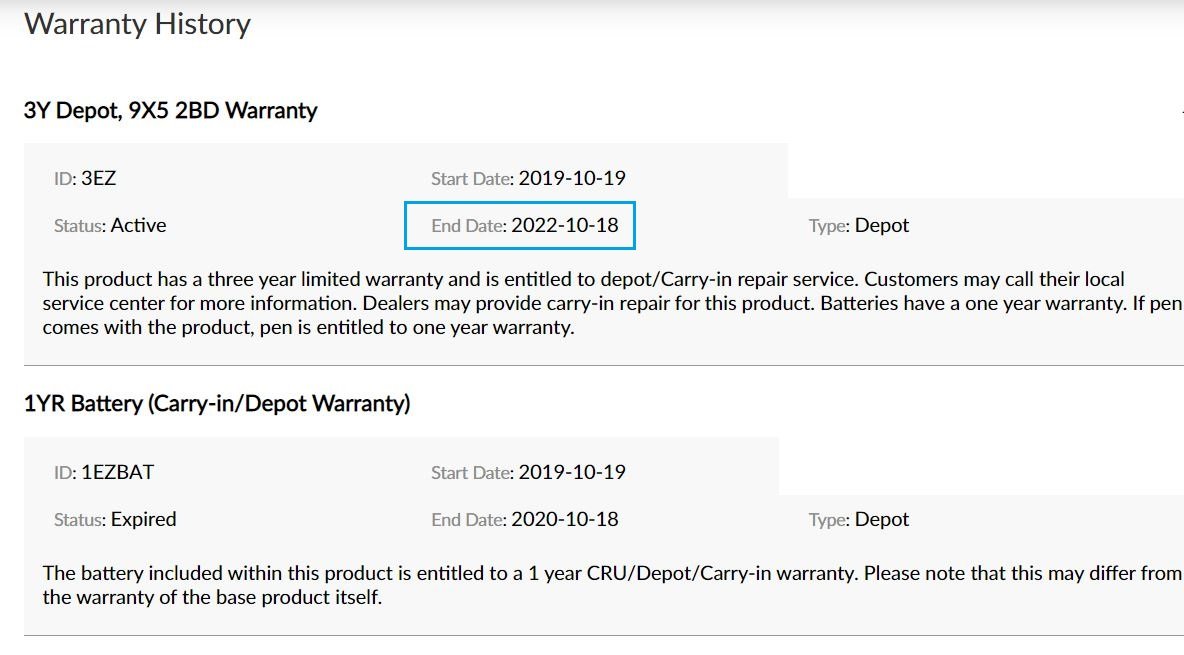Click the ID: 1EZBAT value
Viewport: 1184px width, 655px height.
point(103,472)
